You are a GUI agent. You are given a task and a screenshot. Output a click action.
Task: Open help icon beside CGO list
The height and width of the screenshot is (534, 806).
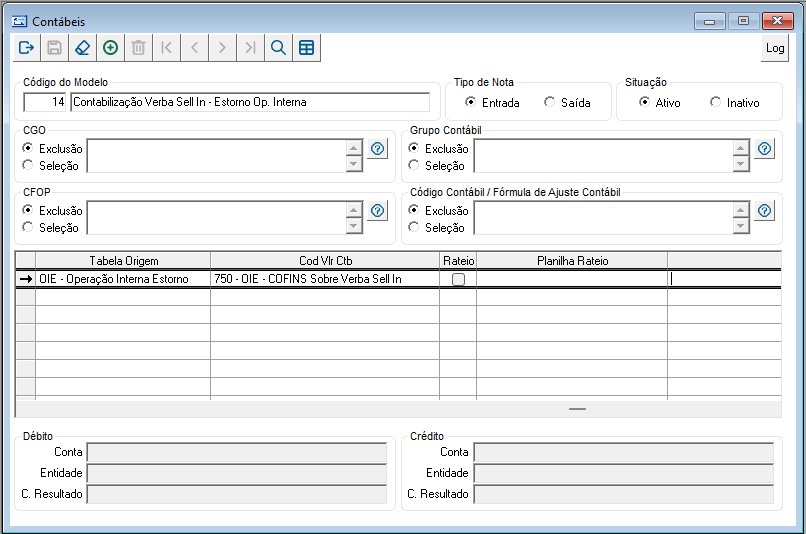coord(377,149)
